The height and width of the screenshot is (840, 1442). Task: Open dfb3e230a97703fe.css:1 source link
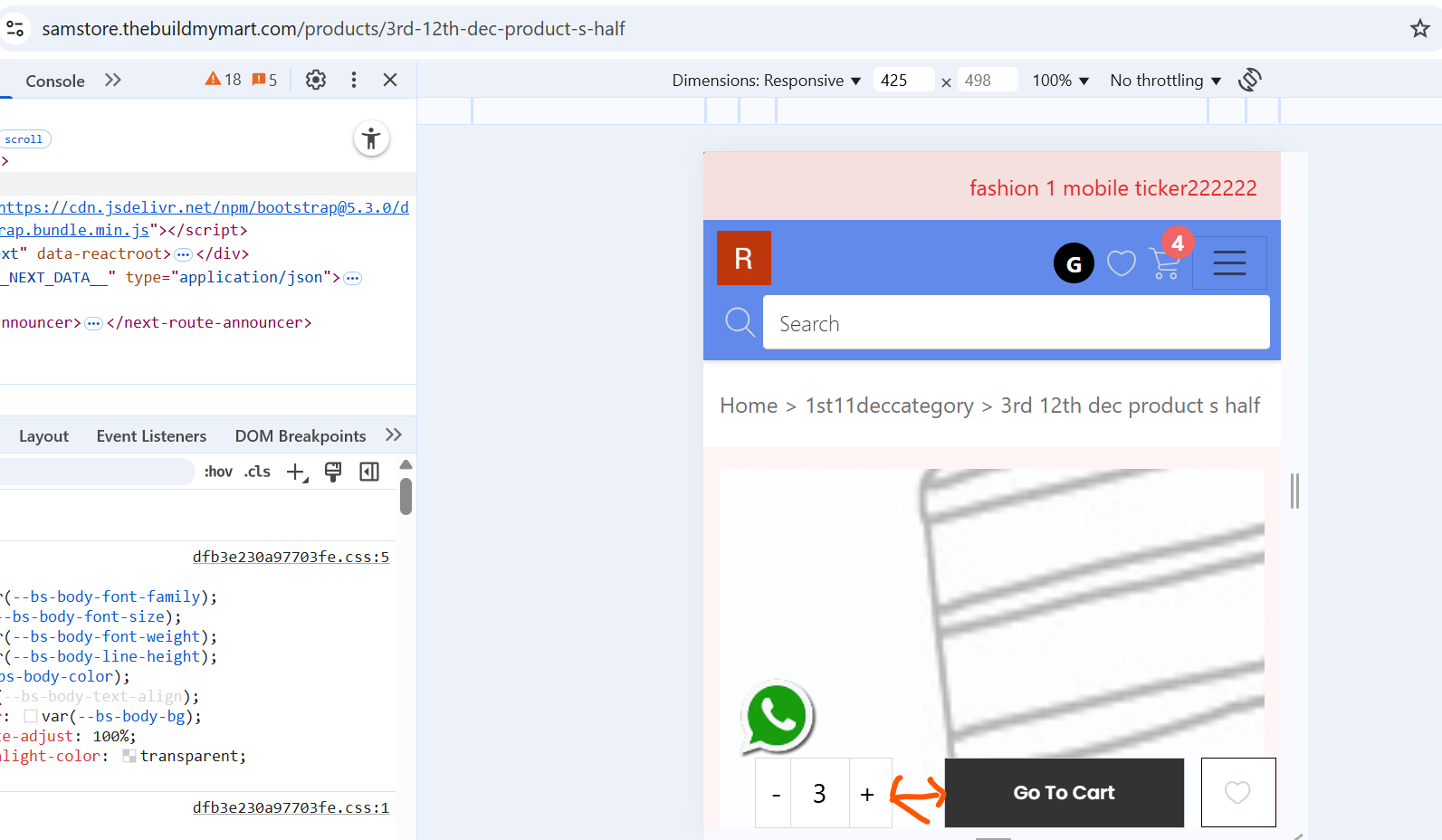(x=291, y=808)
